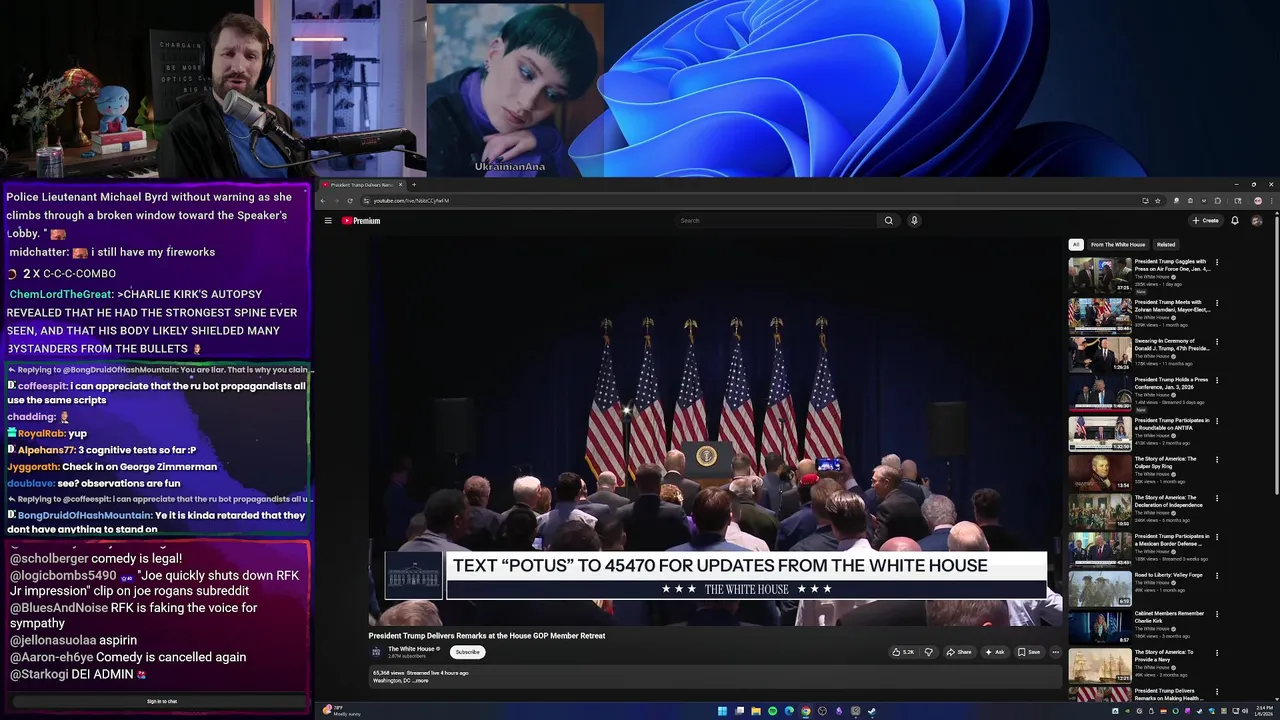
Task: Open options for Culper Spy Ring video
Action: click(x=1217, y=460)
